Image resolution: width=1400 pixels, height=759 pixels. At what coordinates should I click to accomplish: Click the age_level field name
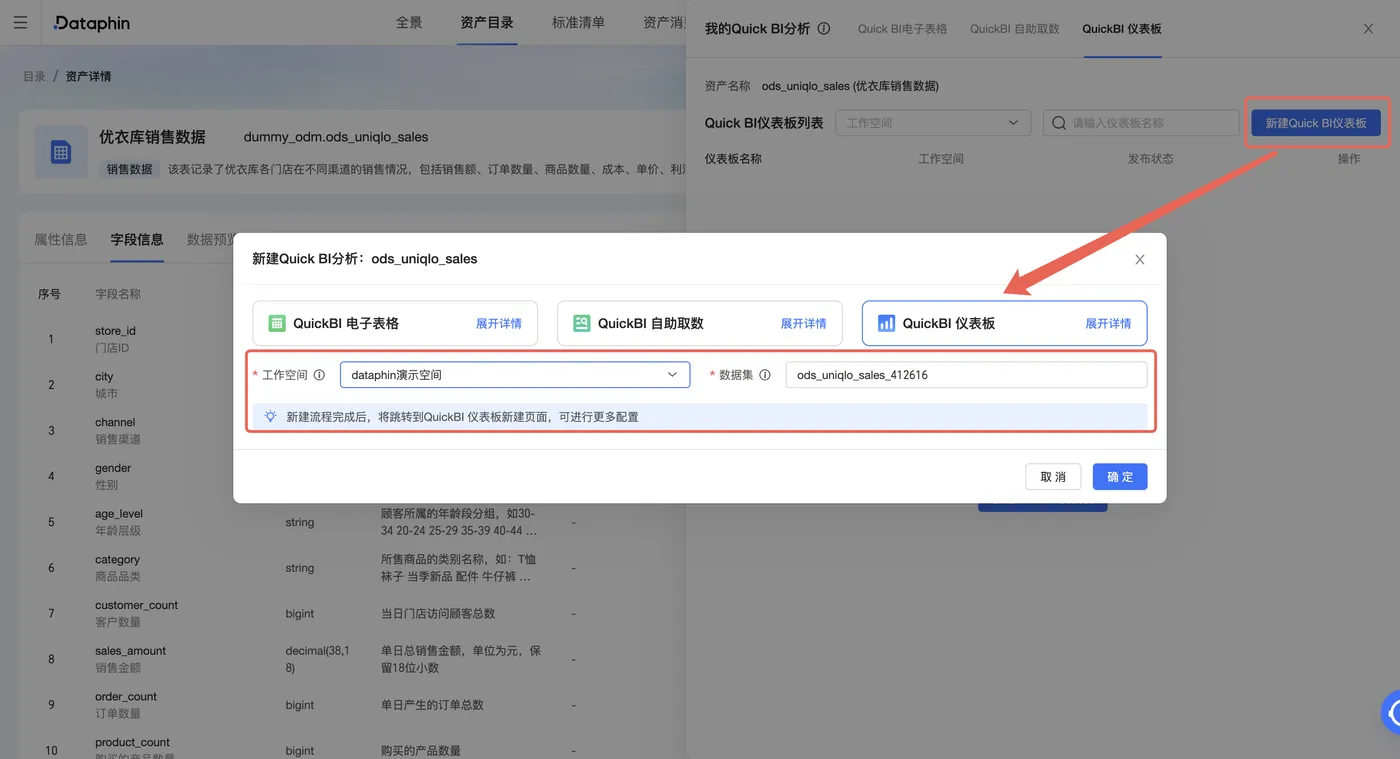click(119, 514)
